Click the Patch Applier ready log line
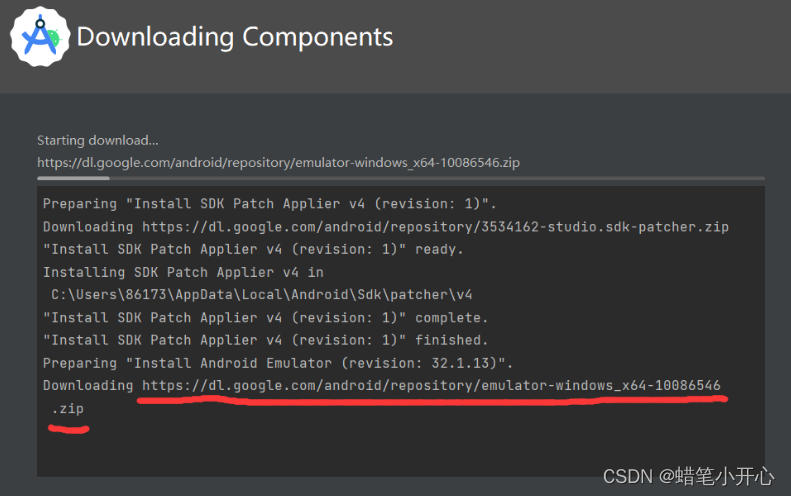The image size is (791, 496). [x=253, y=249]
